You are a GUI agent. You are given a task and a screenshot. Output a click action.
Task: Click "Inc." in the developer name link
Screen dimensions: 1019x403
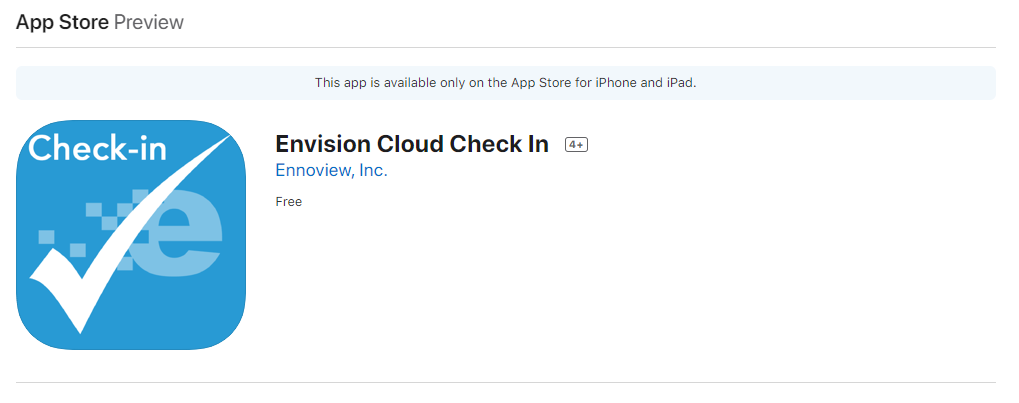pos(374,171)
